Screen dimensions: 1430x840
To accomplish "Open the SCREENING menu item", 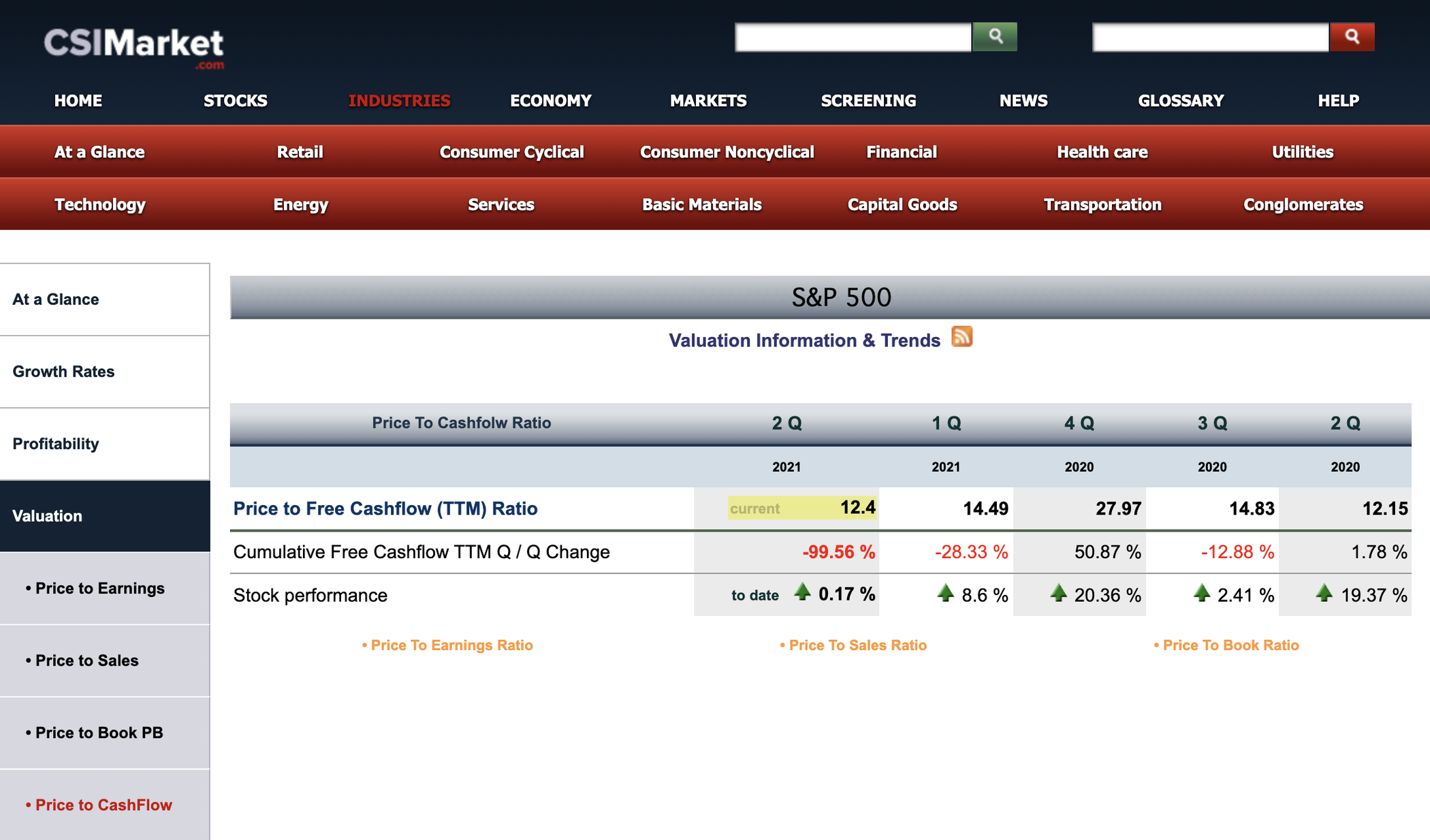I will pyautogui.click(x=868, y=101).
